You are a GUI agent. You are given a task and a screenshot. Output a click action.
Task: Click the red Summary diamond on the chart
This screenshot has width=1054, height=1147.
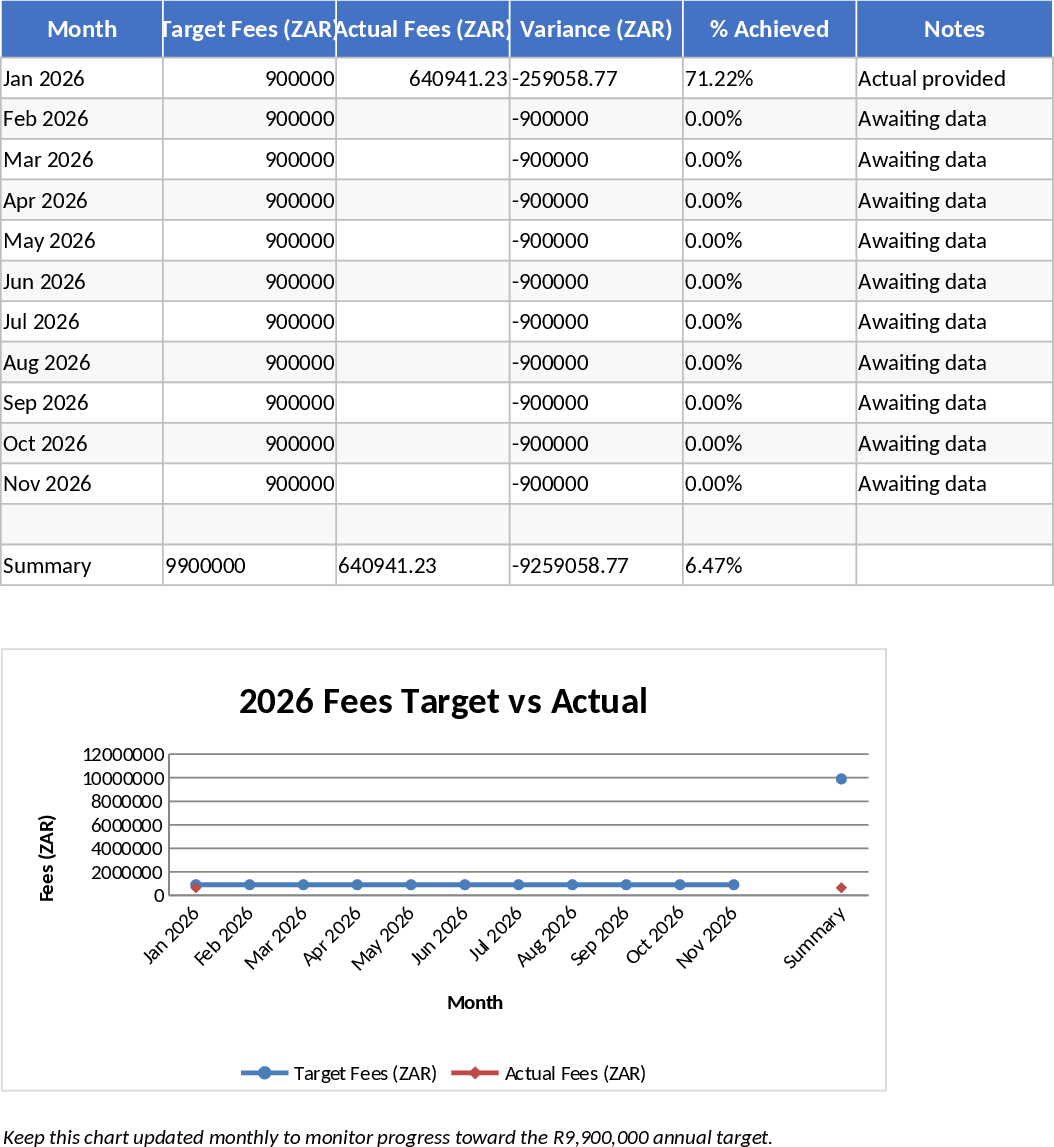click(x=841, y=887)
